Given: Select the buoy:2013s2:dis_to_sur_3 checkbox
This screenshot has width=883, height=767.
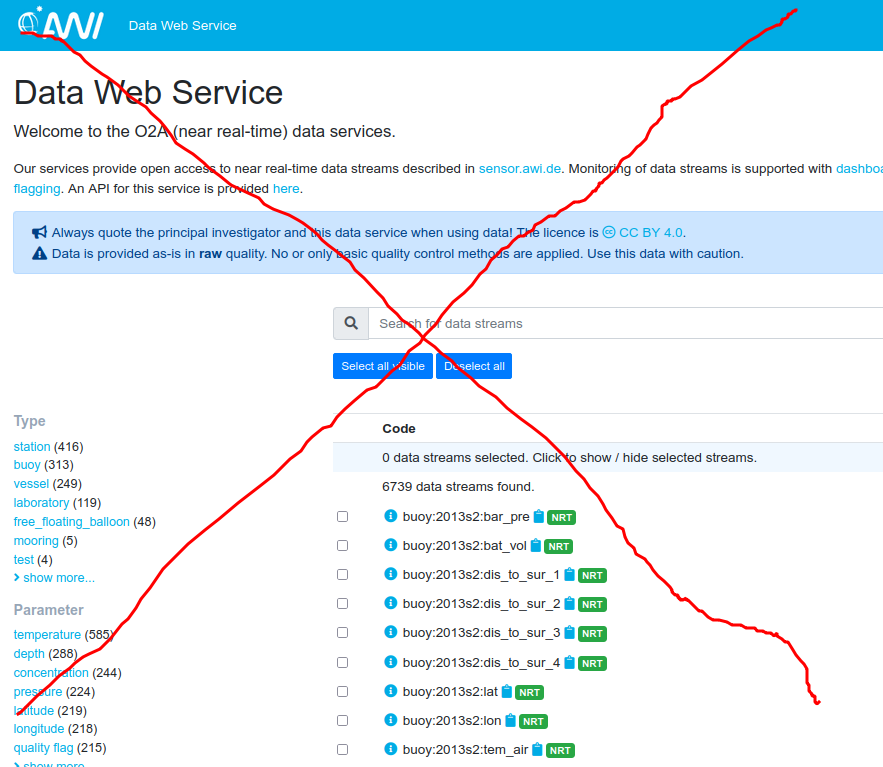Looking at the screenshot, I should pos(342,632).
